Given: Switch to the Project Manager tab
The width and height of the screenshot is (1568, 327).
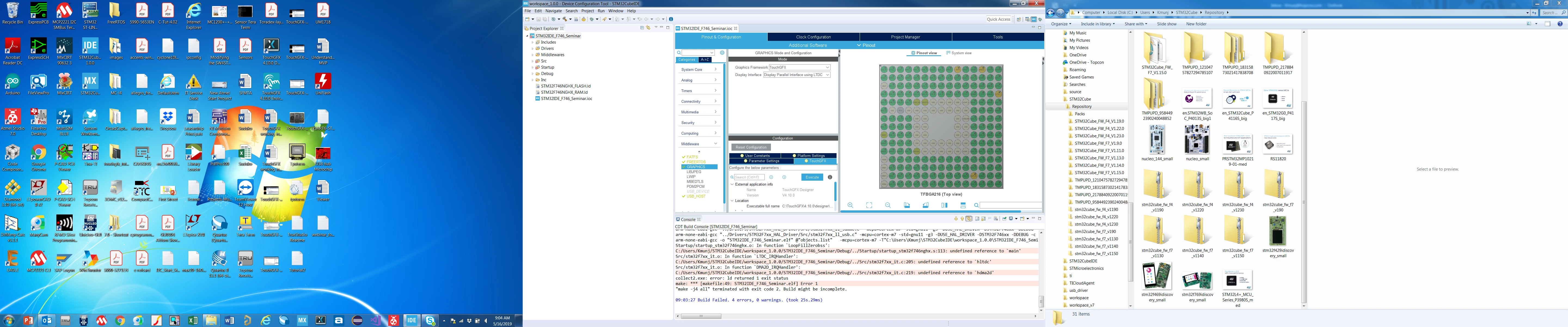Looking at the screenshot, I should click(905, 37).
